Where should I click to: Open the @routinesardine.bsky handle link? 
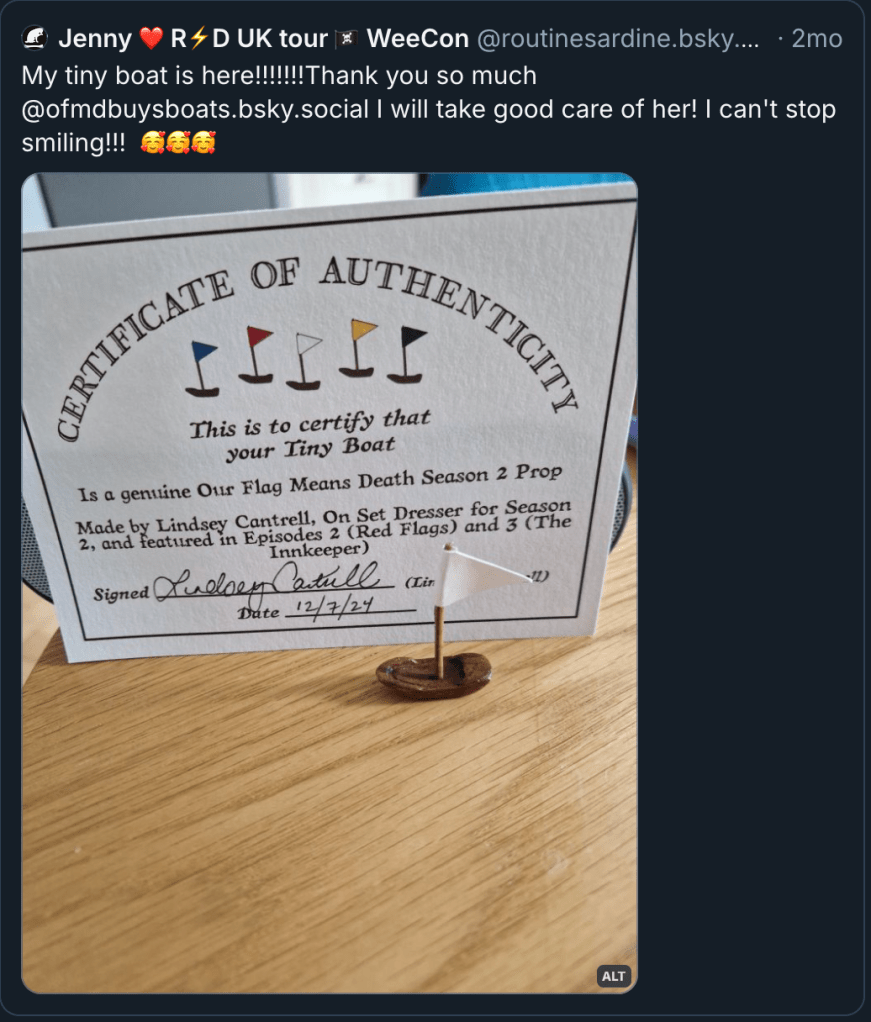click(x=617, y=39)
